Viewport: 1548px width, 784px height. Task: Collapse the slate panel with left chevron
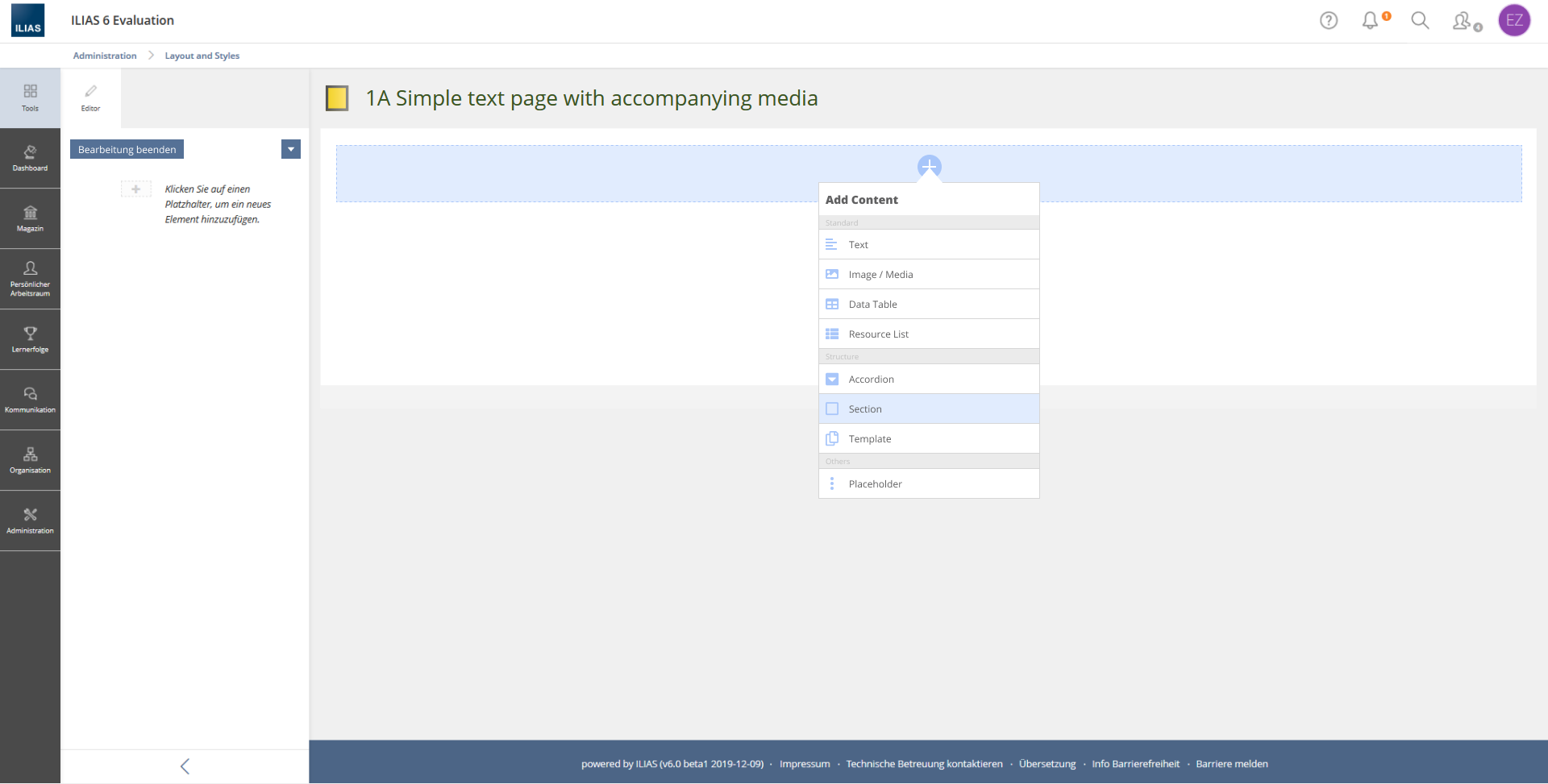point(185,766)
